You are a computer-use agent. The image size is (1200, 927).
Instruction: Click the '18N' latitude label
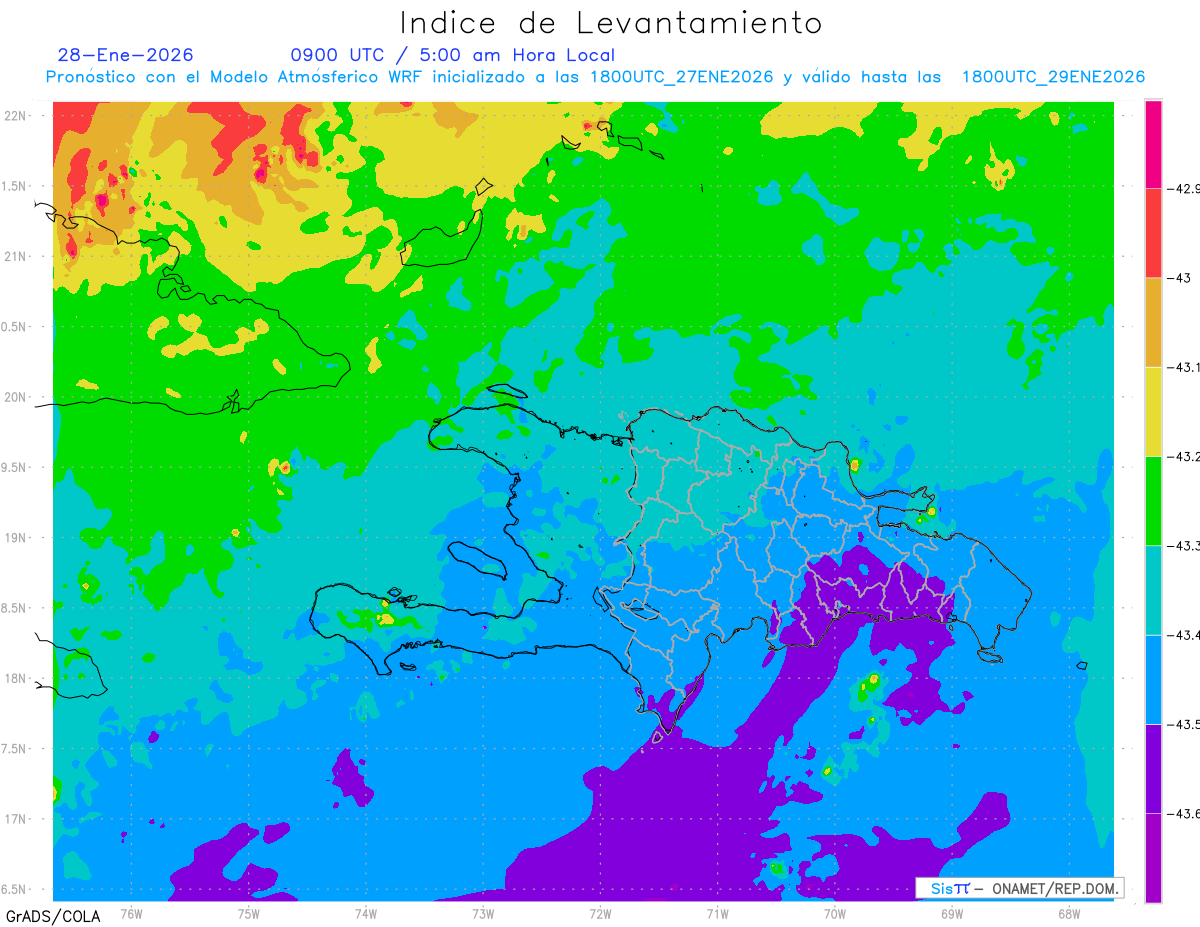pos(15,678)
